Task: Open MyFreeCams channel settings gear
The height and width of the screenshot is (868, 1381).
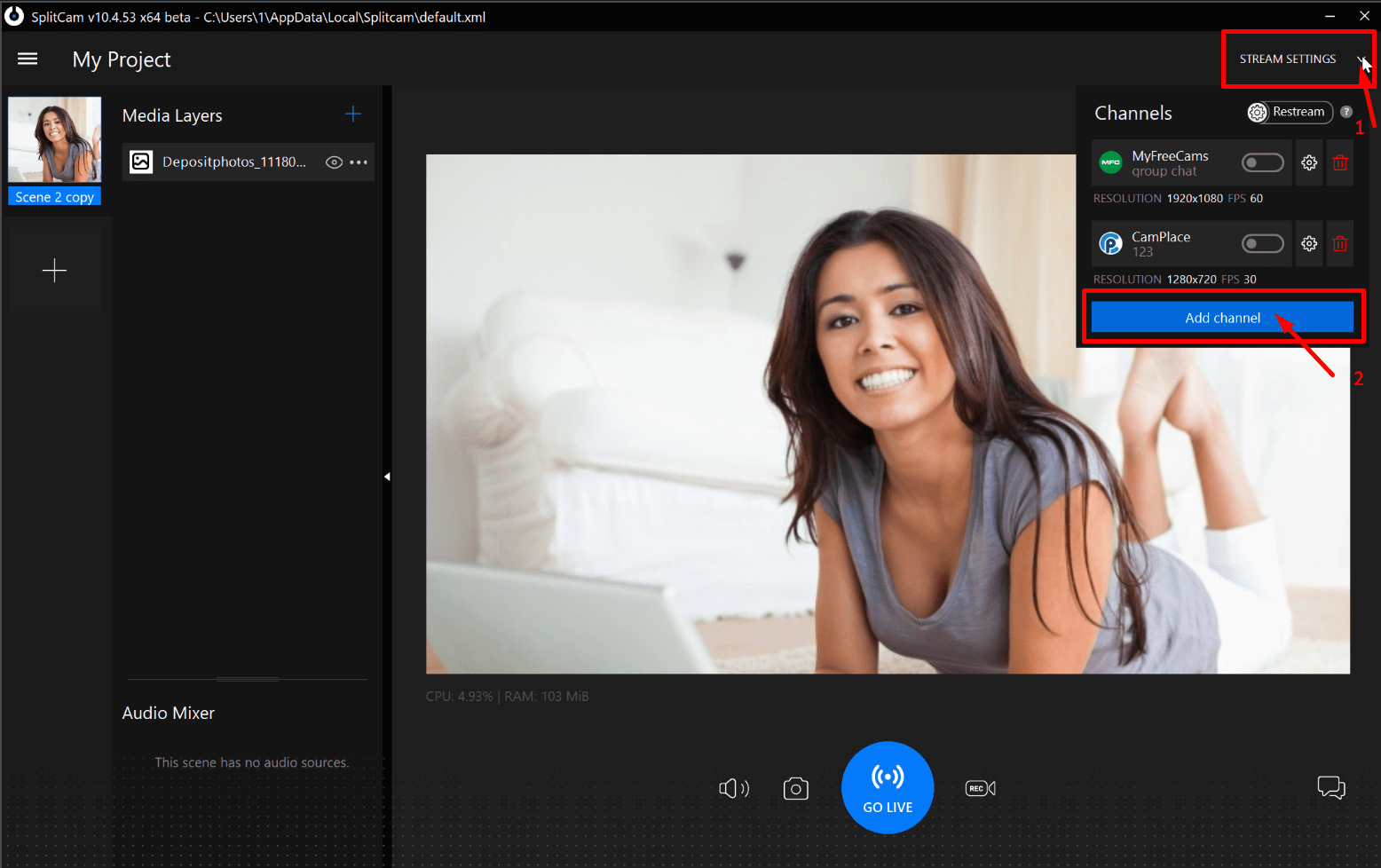Action: point(1308,162)
